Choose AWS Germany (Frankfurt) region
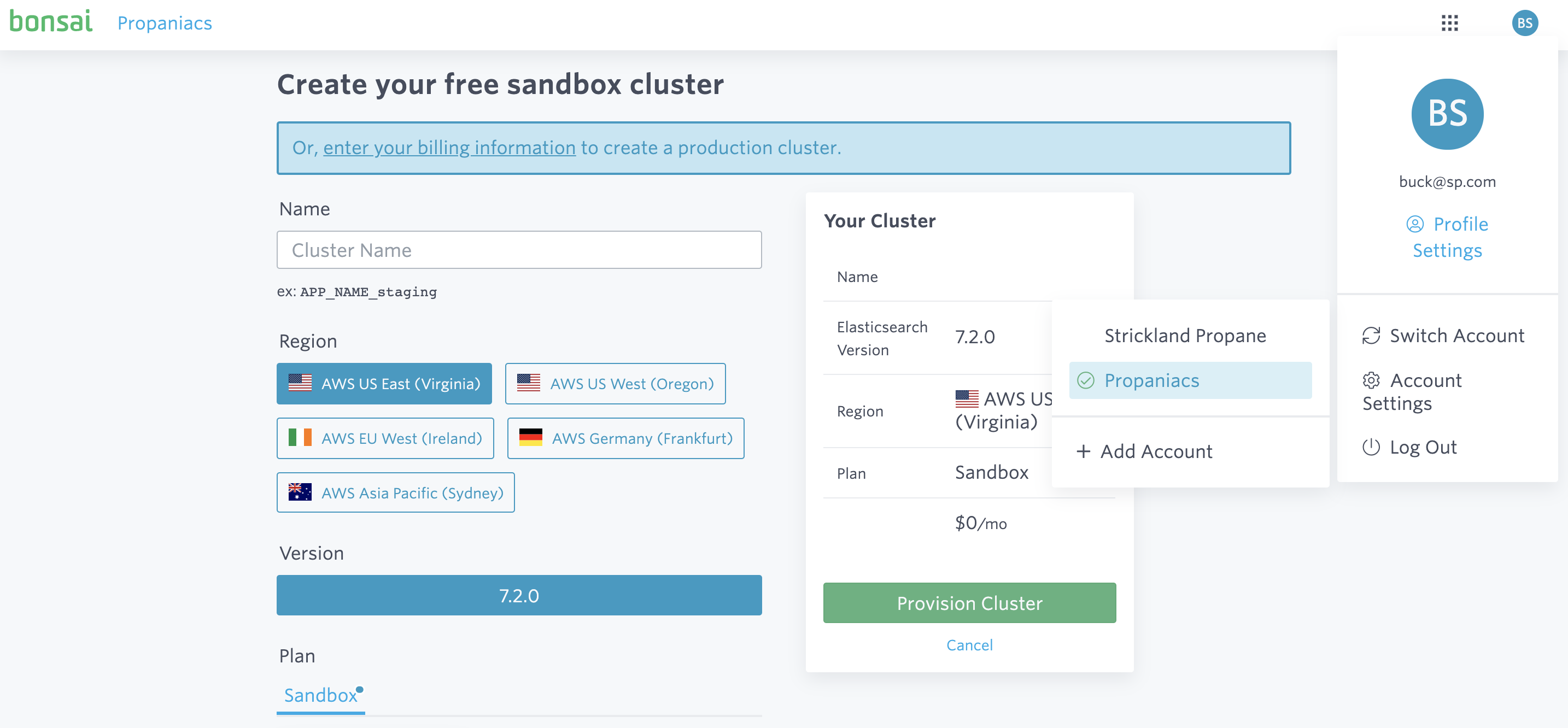1568x728 pixels. pyautogui.click(x=625, y=438)
